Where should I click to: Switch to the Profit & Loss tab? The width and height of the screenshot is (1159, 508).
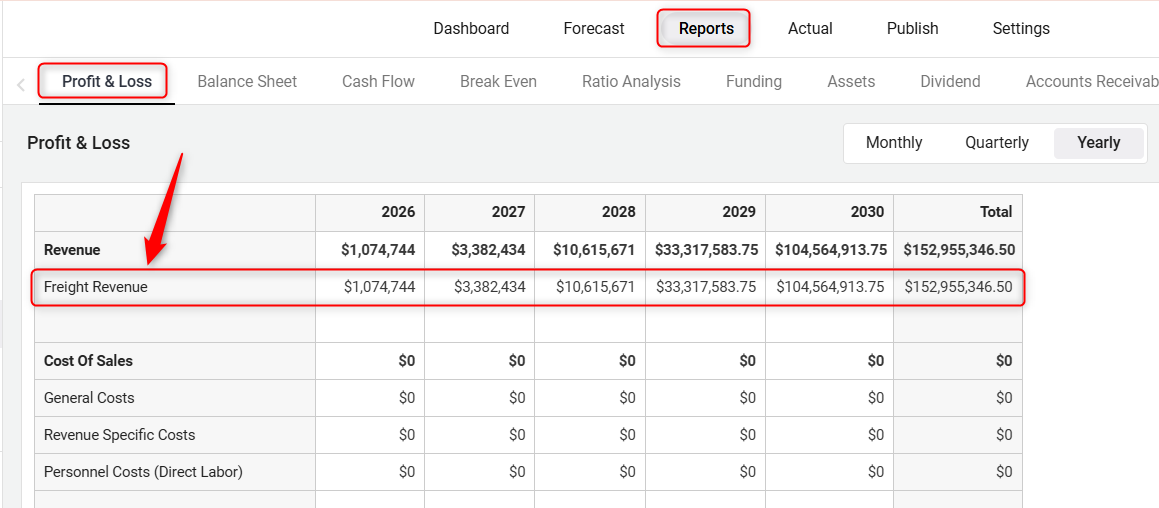pos(107,81)
